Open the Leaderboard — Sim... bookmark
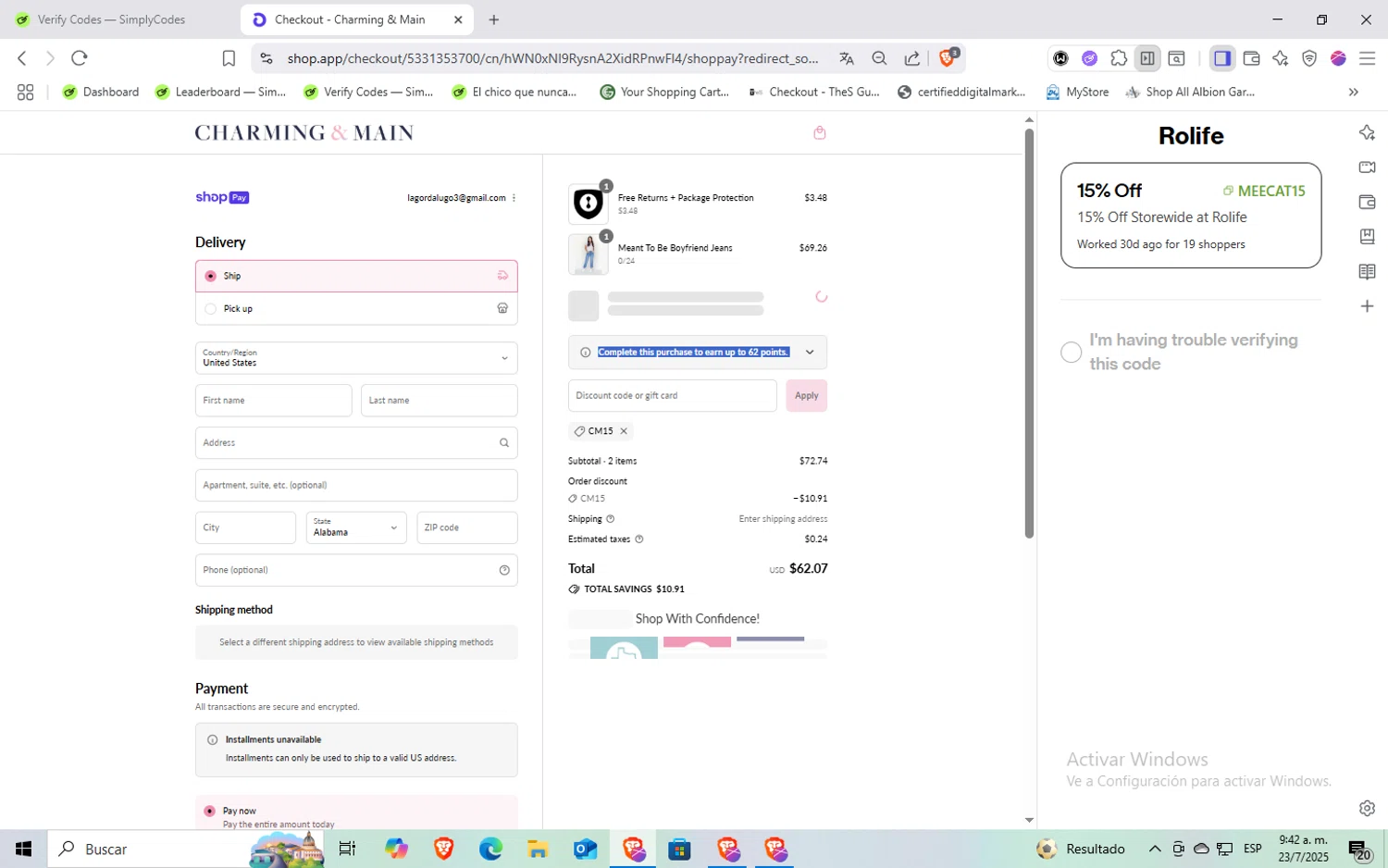The height and width of the screenshot is (868, 1388). (x=220, y=92)
